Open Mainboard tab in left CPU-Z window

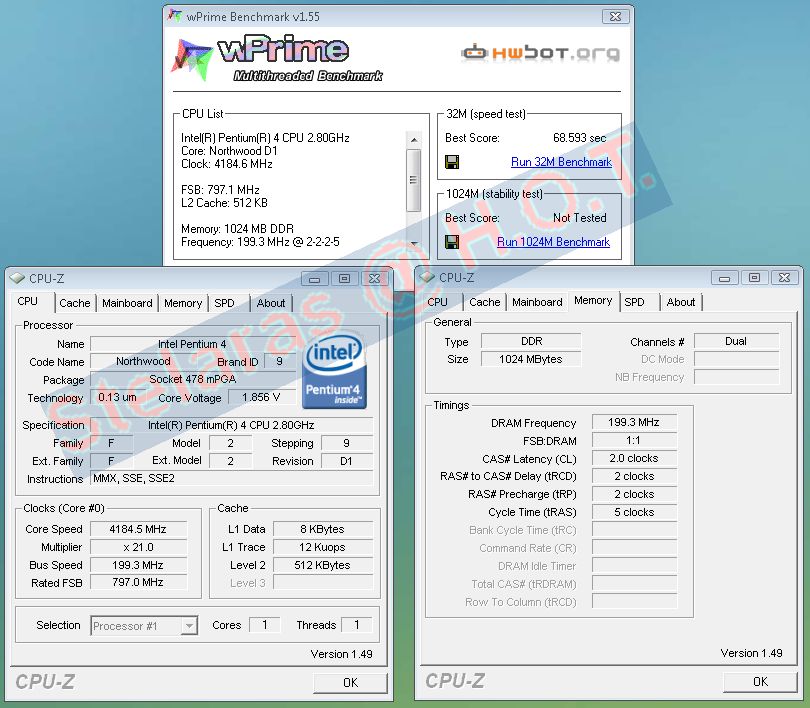(127, 303)
